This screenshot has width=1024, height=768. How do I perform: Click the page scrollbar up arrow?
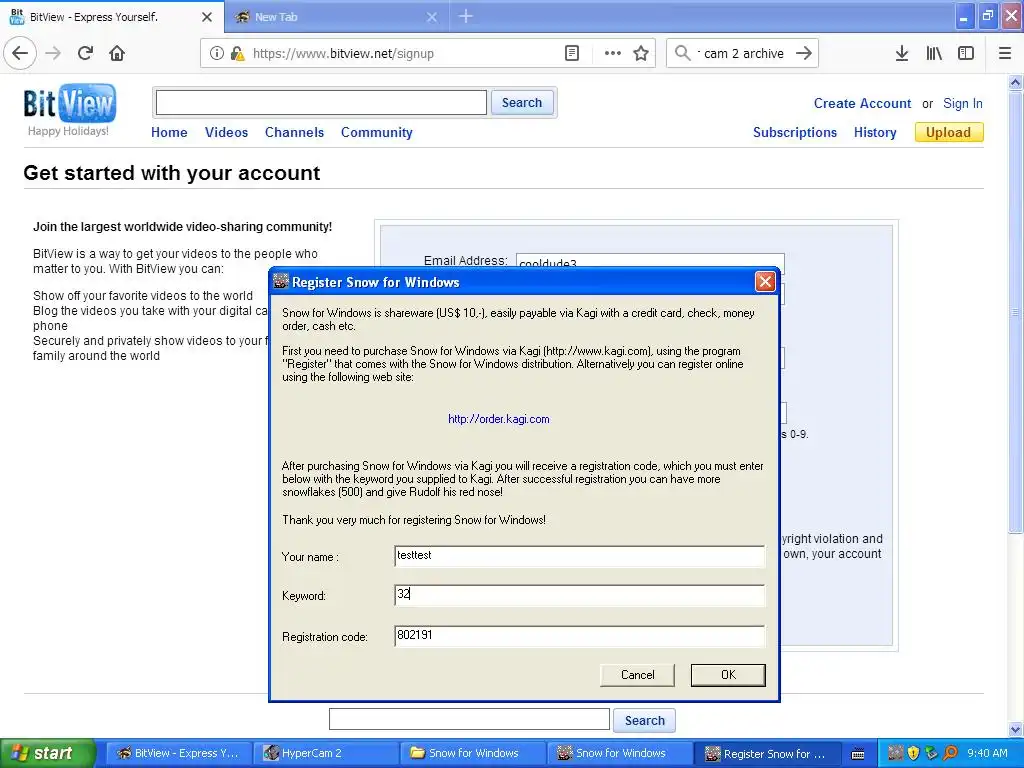point(1016,82)
